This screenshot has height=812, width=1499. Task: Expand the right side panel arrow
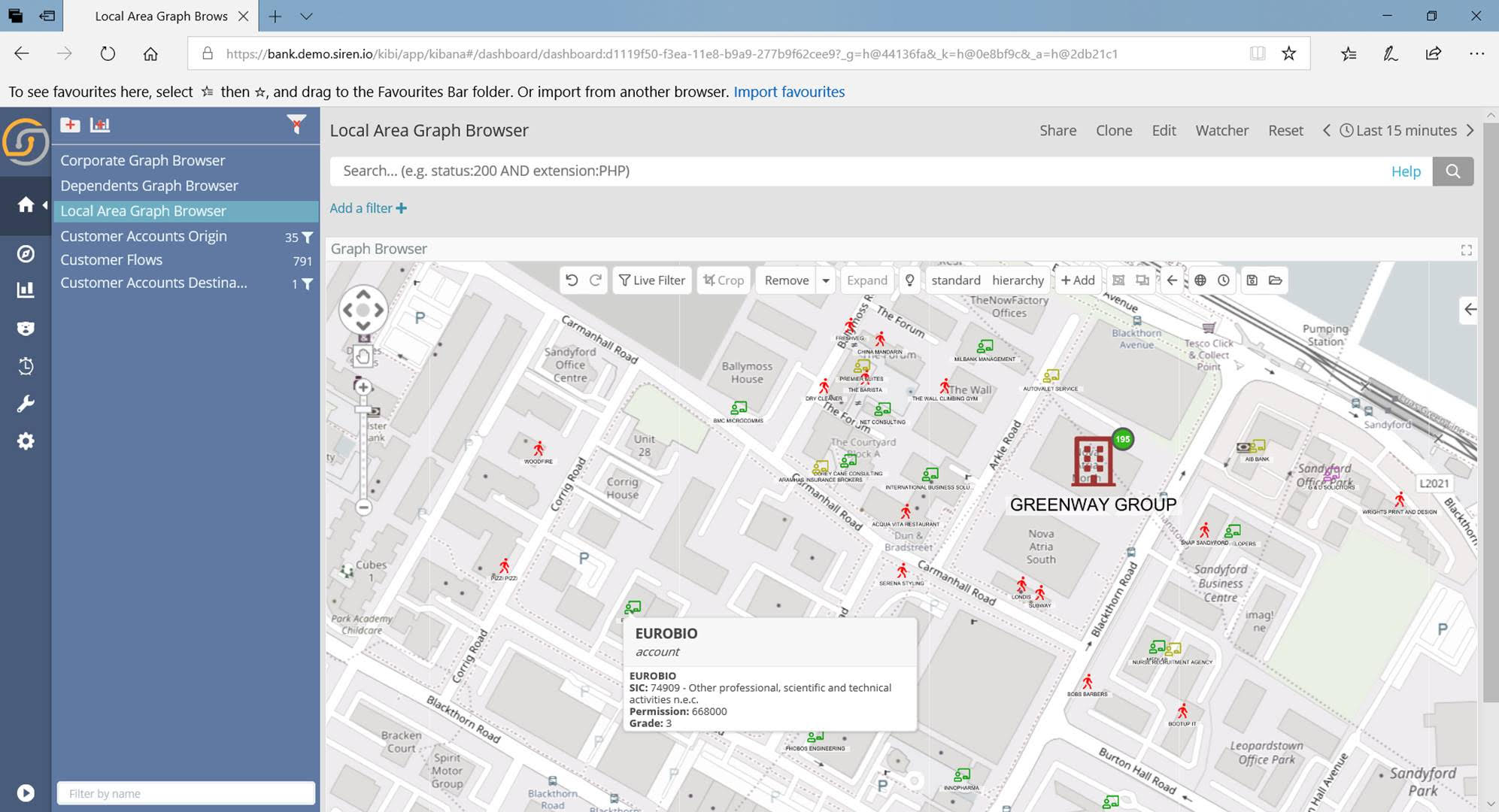coord(1470,309)
